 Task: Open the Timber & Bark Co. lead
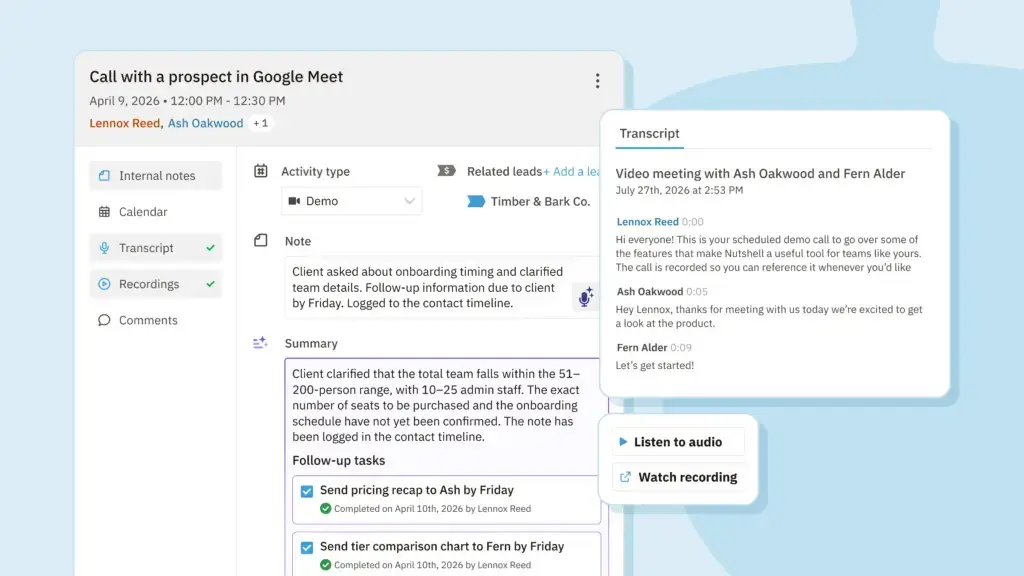tap(540, 202)
